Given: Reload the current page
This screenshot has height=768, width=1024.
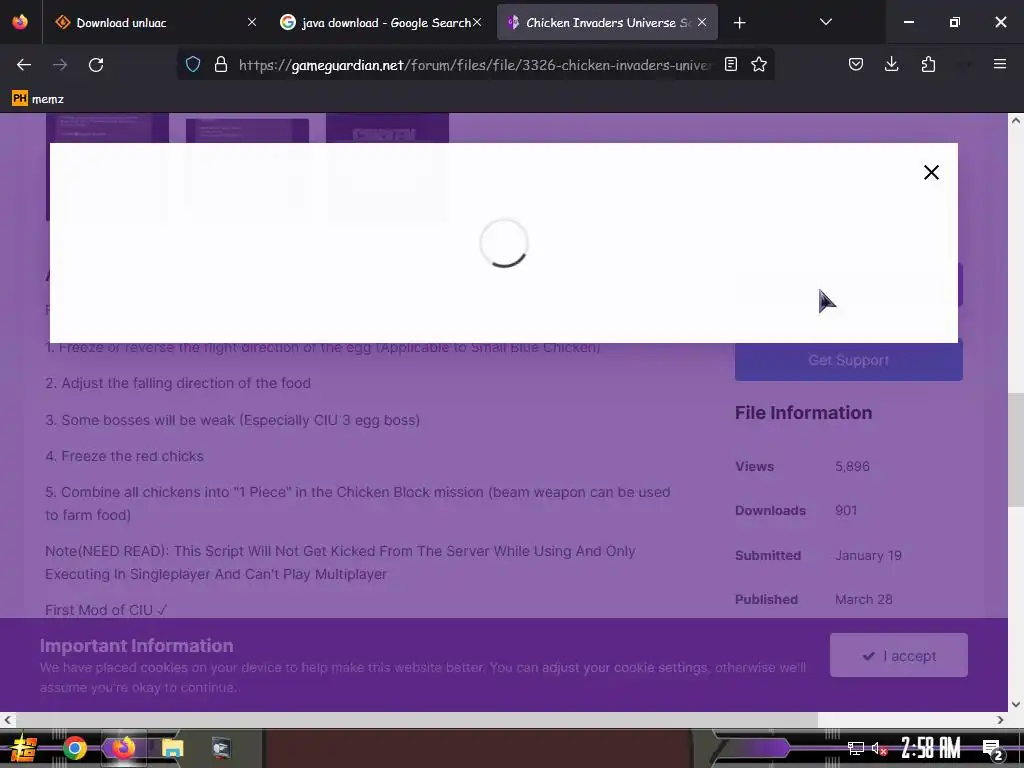Looking at the screenshot, I should 96,65.
